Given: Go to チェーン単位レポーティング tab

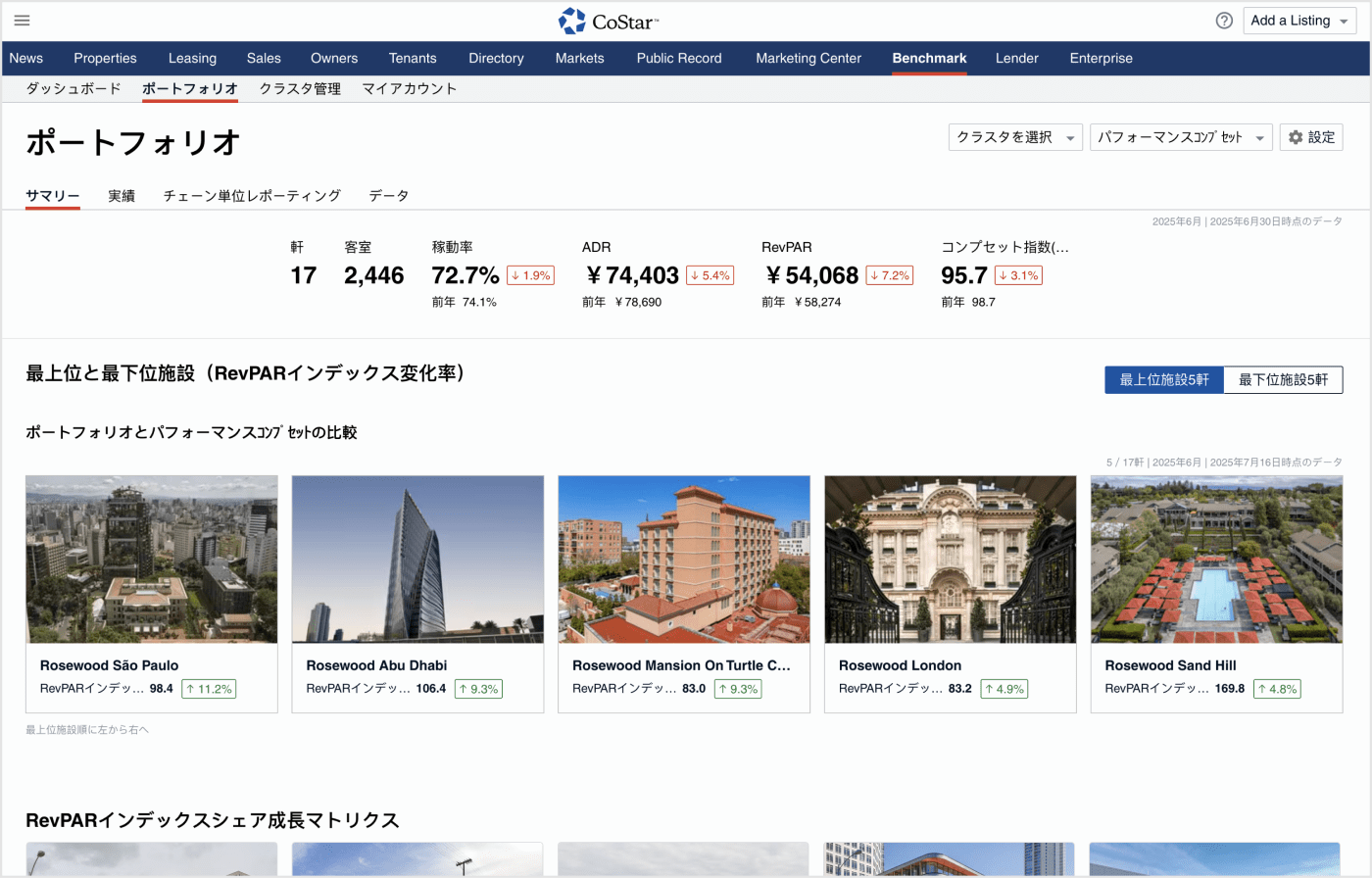Looking at the screenshot, I should (x=252, y=196).
